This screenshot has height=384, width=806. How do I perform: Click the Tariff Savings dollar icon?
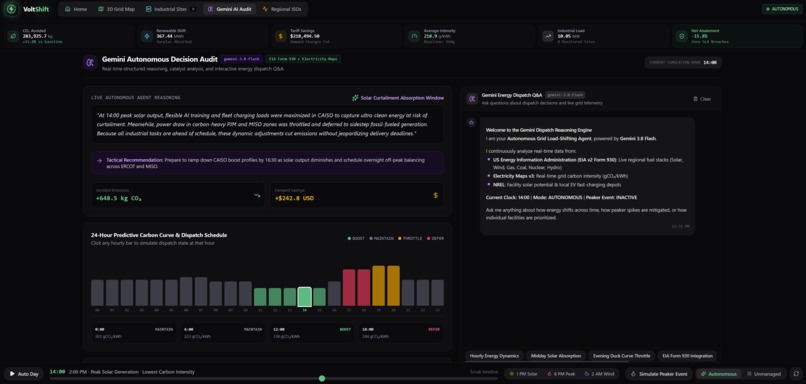click(x=280, y=36)
